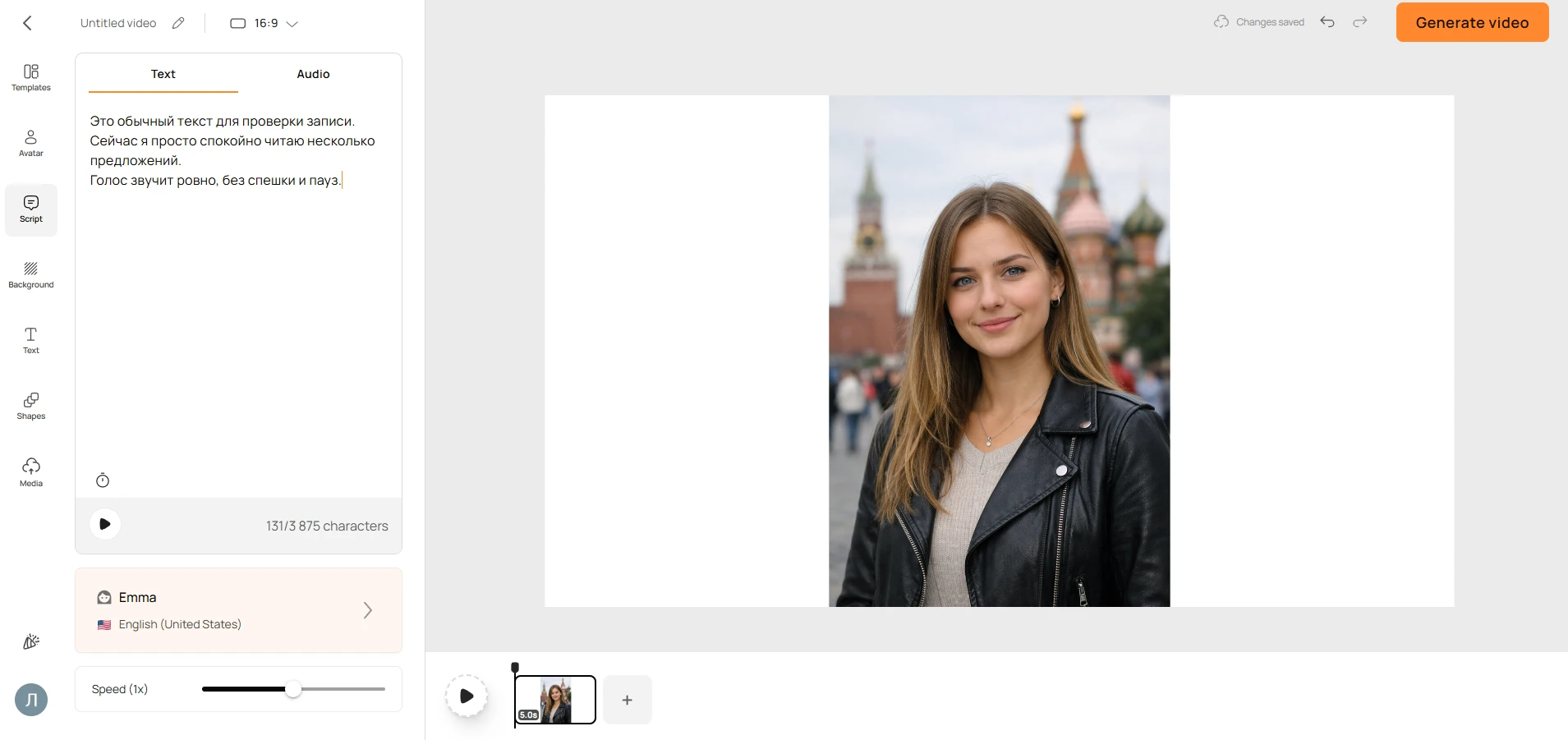Open the Text tool in sidebar
This screenshot has height=740, width=1568.
click(x=31, y=340)
